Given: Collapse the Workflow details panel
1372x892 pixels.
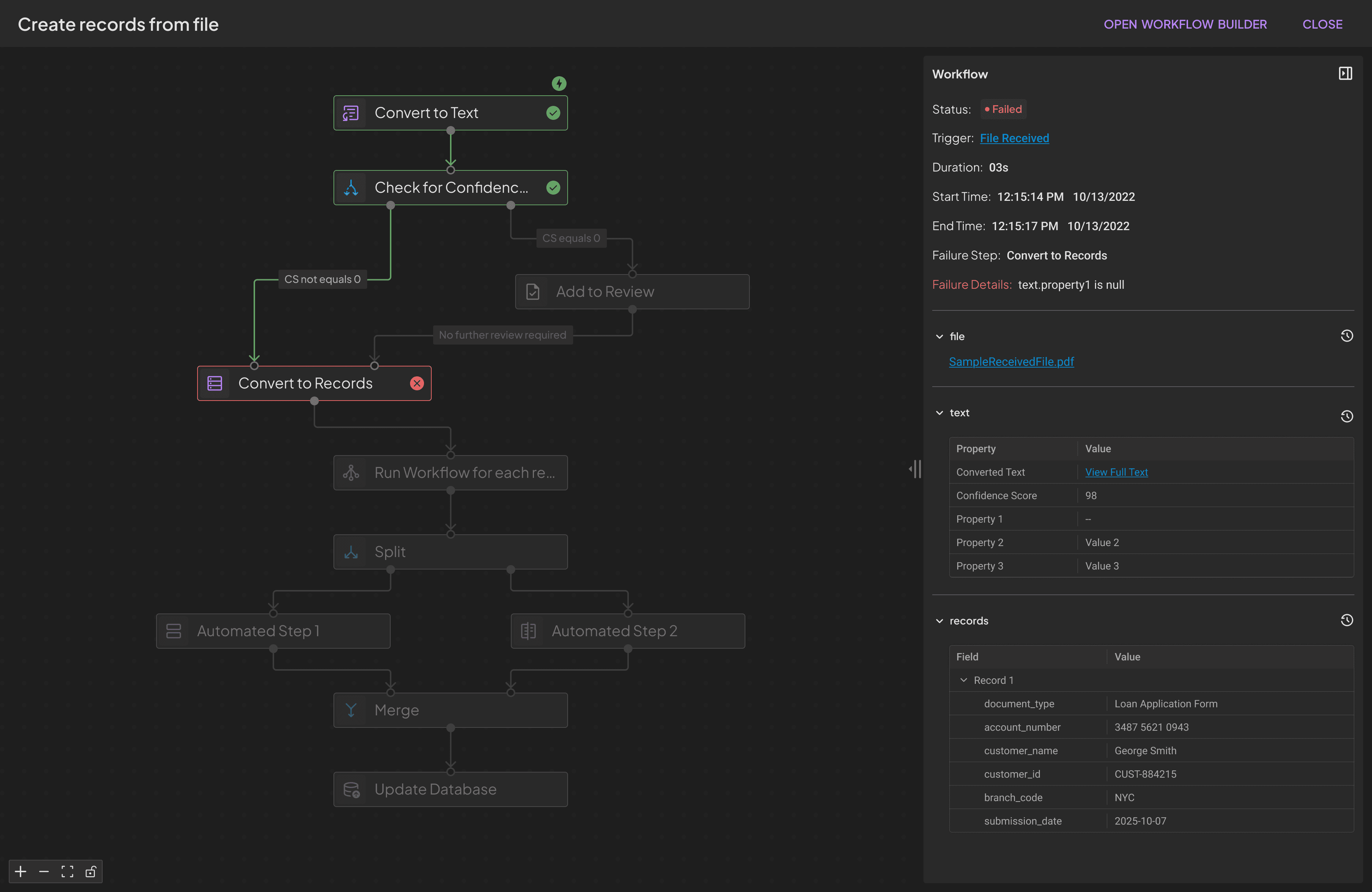Looking at the screenshot, I should click(1346, 73).
